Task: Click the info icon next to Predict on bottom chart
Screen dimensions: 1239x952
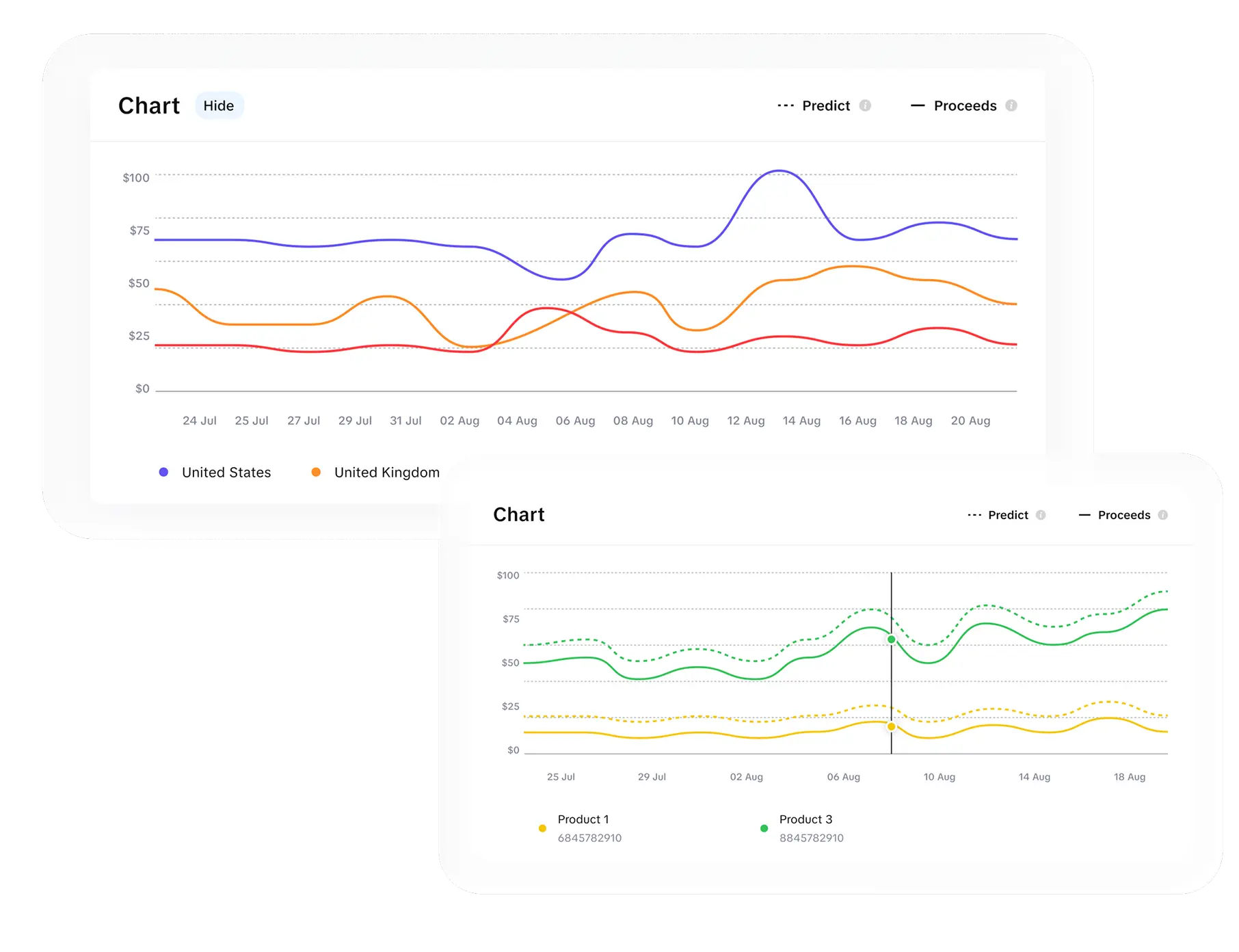Action: pyautogui.click(x=1042, y=514)
